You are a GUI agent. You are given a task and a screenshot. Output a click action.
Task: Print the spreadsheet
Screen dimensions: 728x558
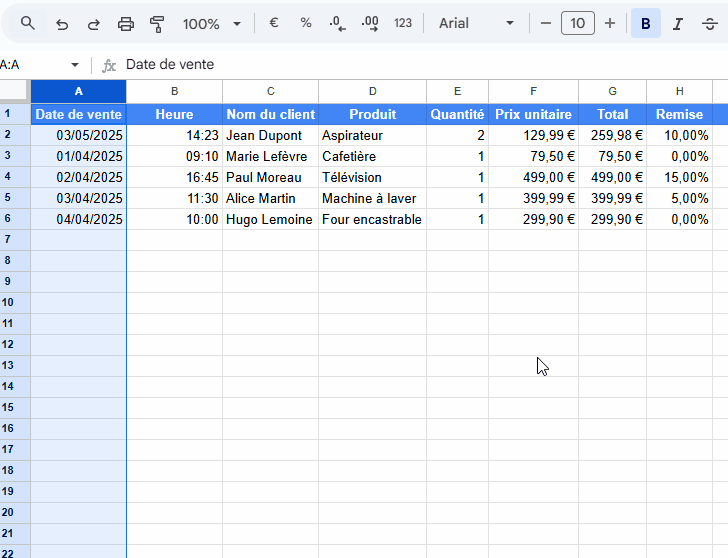click(126, 23)
